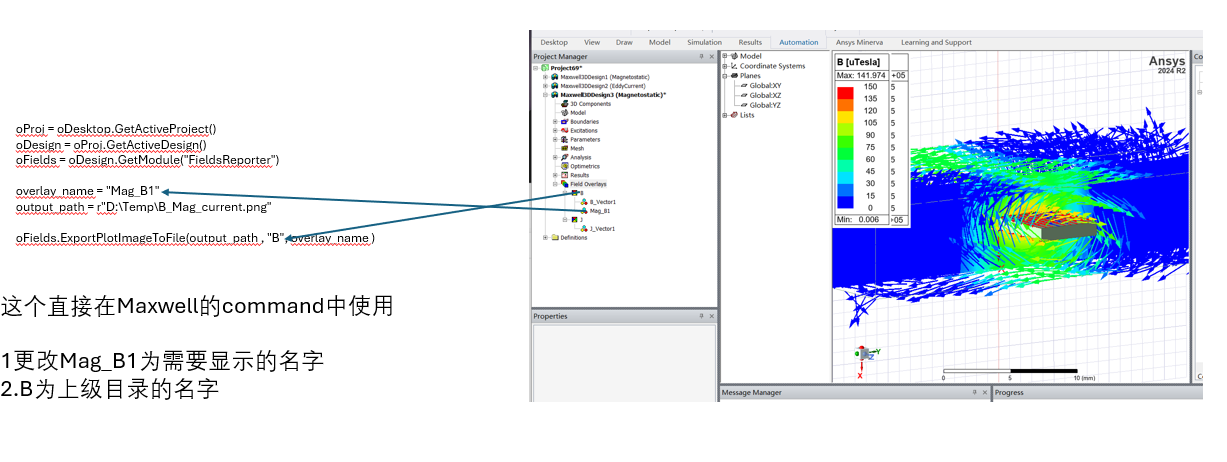1227x462 pixels.
Task: Switch to the Model ribbon tab
Action: click(x=659, y=42)
